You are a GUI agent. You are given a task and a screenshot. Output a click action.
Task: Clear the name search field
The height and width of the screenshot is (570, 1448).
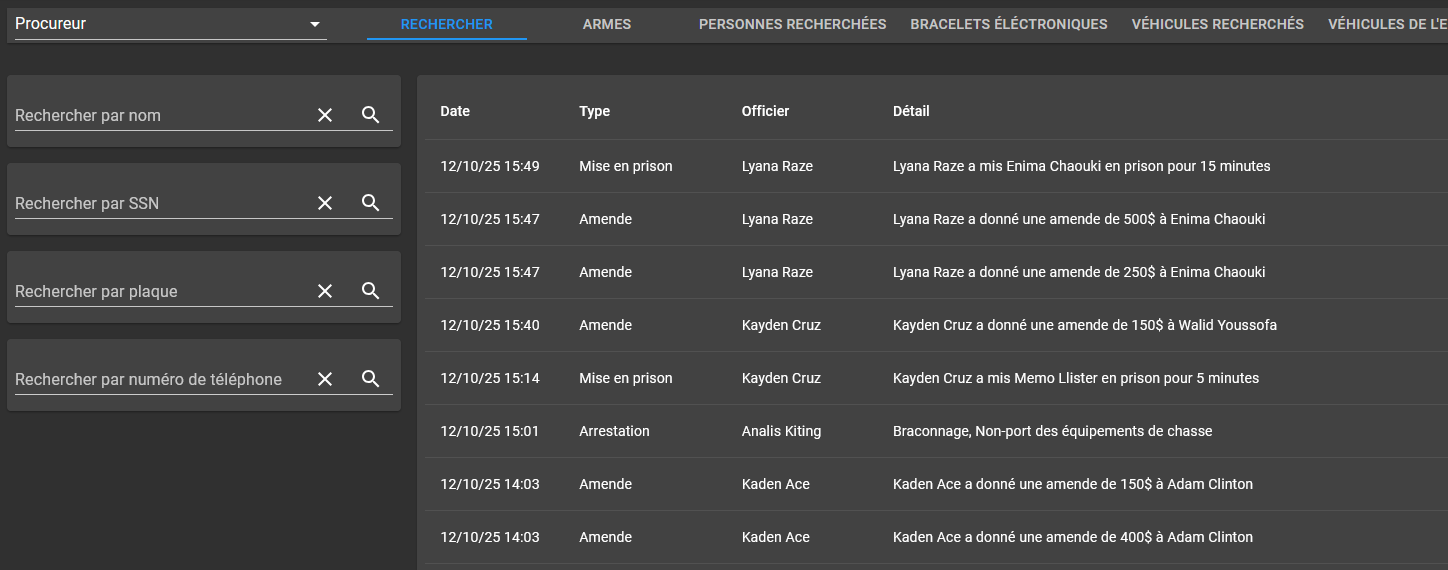[325, 115]
